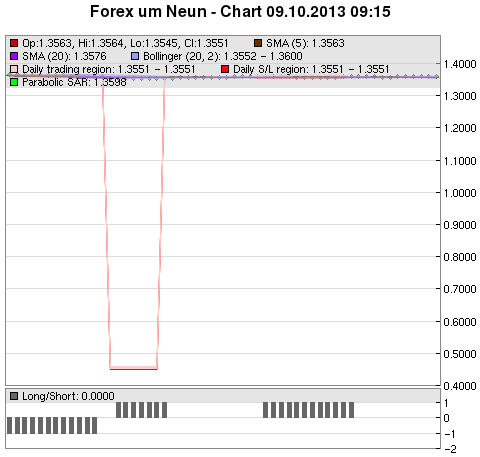Click the red bottom line of S/L spike

(133, 369)
